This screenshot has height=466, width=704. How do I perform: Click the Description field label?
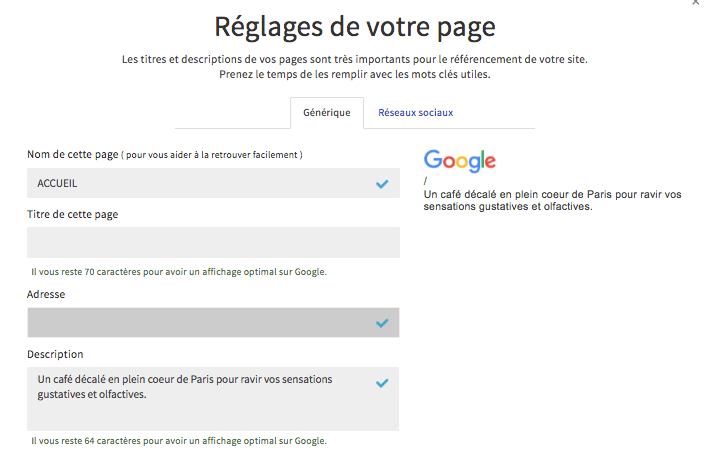pos(55,354)
